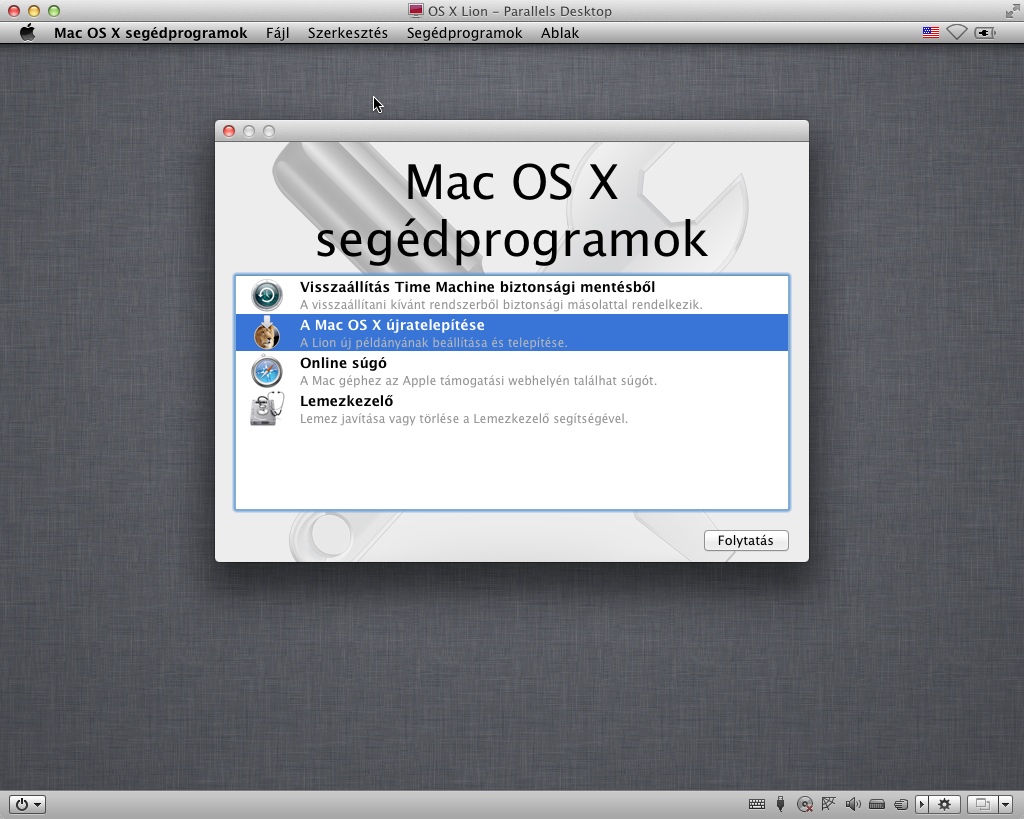Click the Lion installer icon
1024x819 pixels.
266,333
